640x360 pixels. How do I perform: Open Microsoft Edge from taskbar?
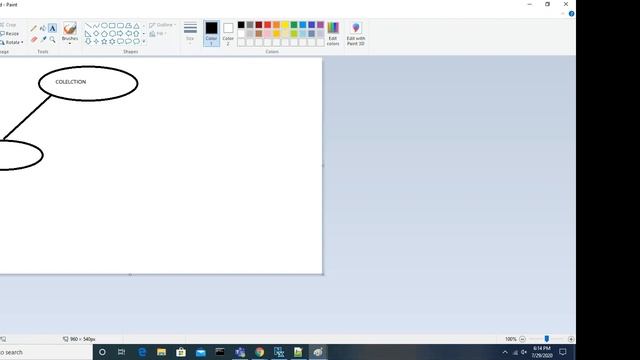click(142, 352)
